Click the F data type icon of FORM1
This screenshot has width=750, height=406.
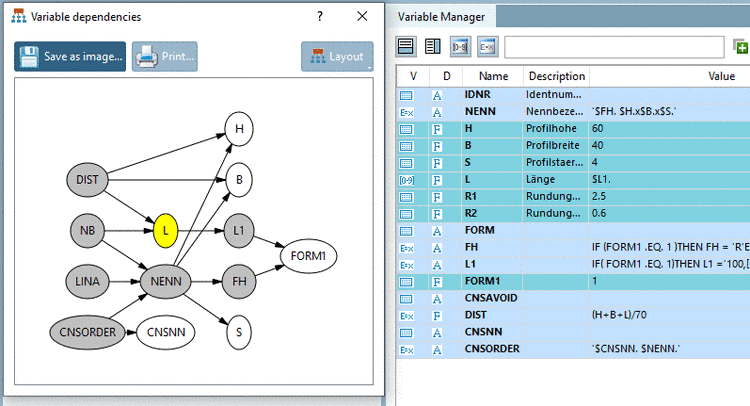click(x=437, y=282)
